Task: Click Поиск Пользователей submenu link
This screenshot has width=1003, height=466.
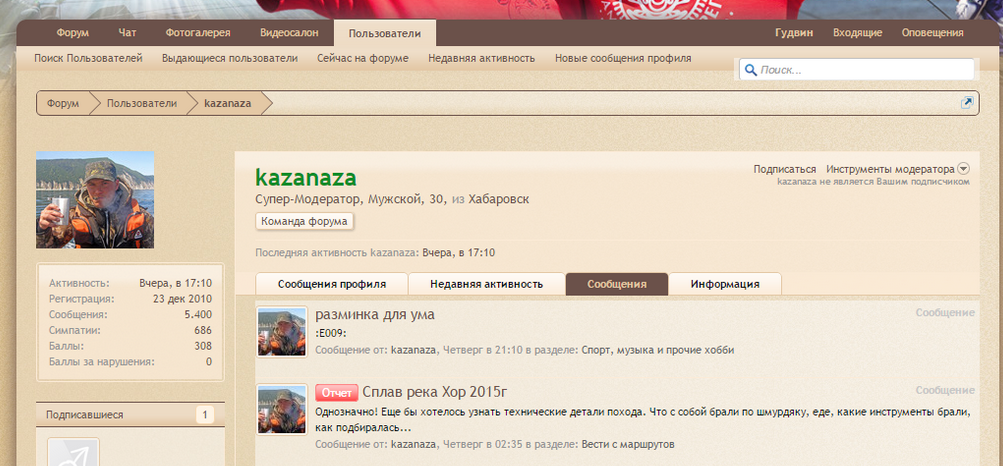Action: [x=88, y=58]
